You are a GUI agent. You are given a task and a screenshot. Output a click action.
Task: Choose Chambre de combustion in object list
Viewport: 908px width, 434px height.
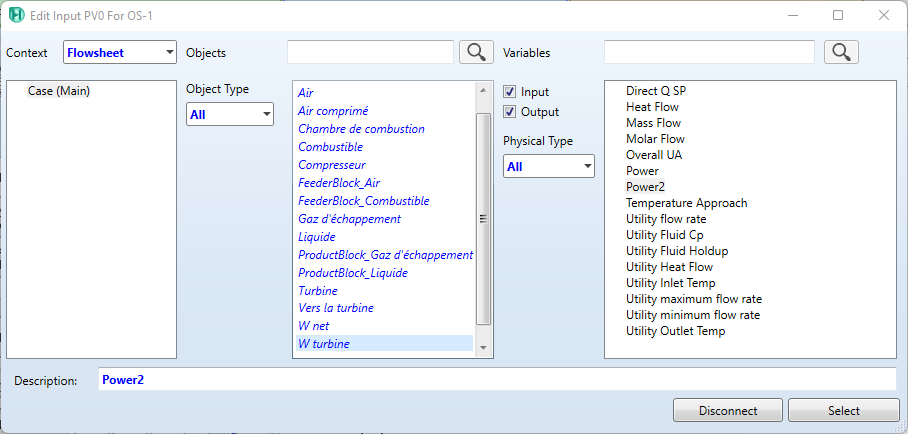point(361,129)
